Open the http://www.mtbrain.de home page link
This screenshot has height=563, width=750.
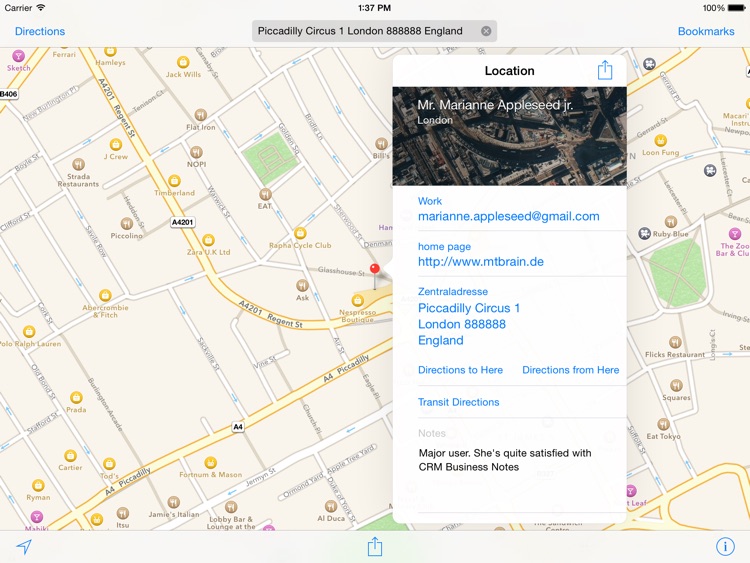pos(481,262)
